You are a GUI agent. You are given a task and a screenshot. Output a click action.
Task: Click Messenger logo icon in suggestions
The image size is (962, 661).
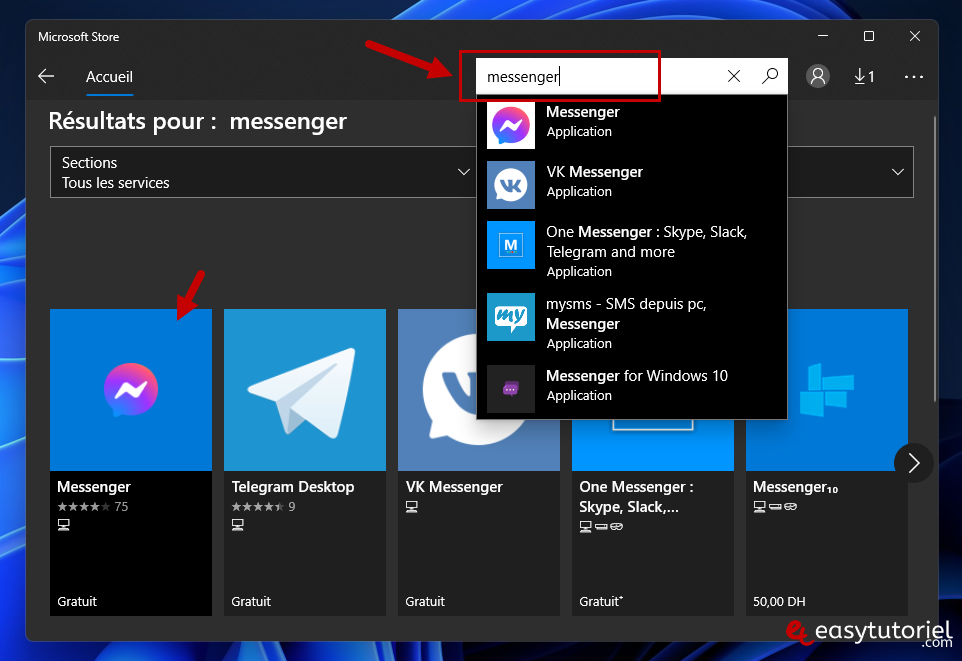click(511, 125)
